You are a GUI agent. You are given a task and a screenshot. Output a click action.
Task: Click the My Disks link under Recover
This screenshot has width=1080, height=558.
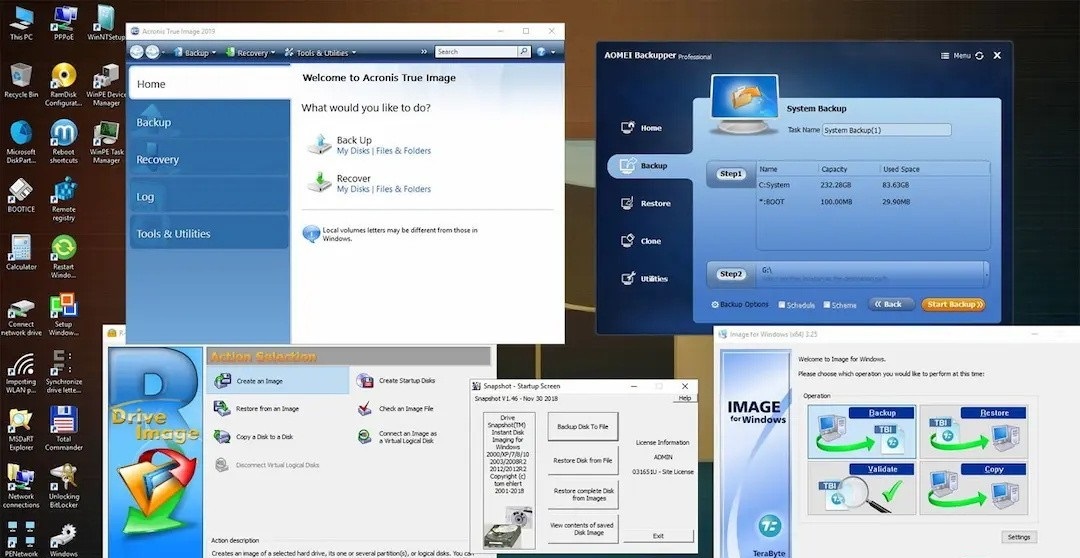tap(353, 189)
